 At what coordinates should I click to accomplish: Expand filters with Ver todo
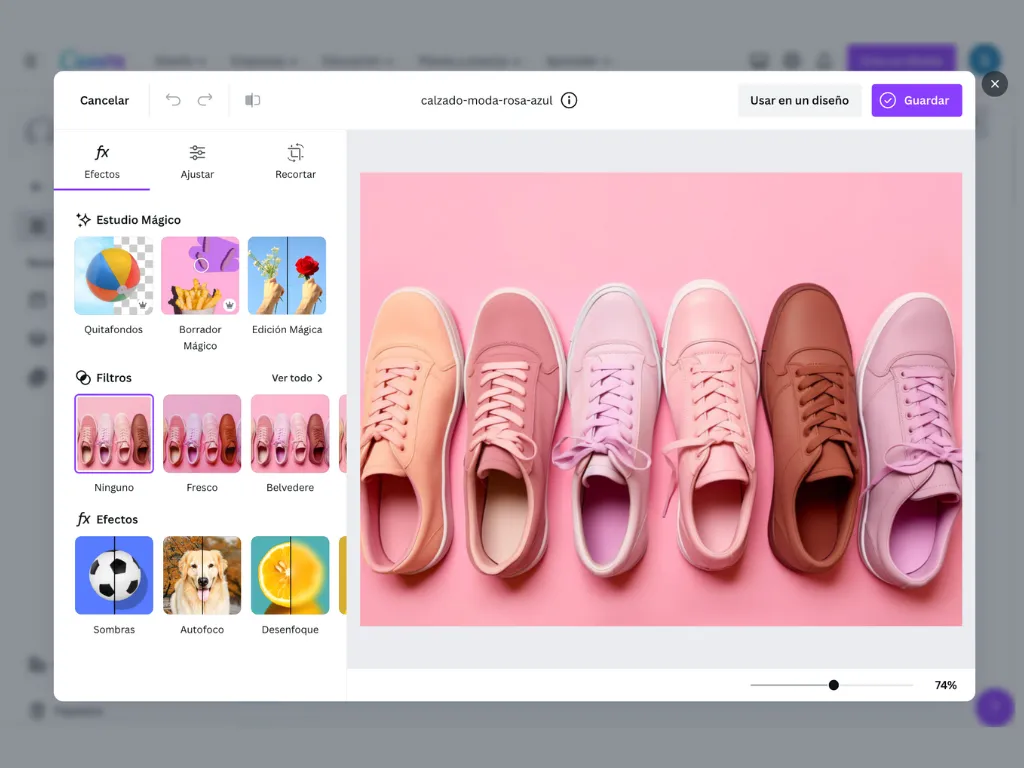click(297, 378)
